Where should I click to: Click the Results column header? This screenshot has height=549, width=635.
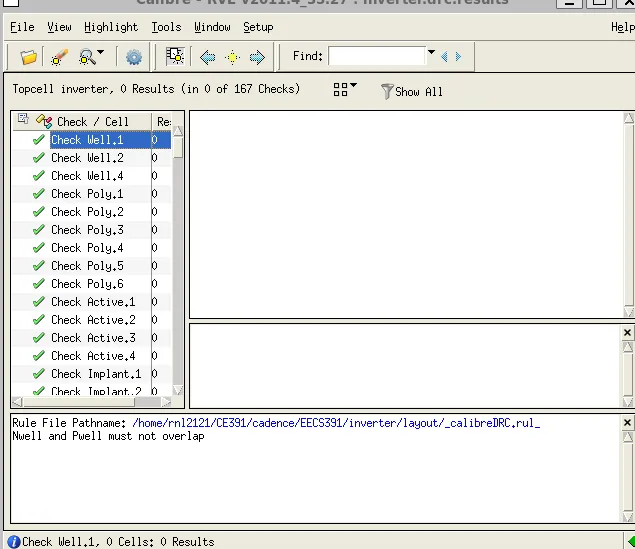164,121
